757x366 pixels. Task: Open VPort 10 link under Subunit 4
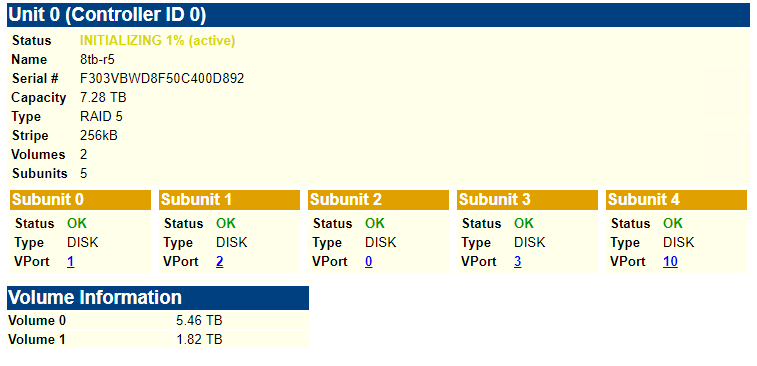coord(670,262)
